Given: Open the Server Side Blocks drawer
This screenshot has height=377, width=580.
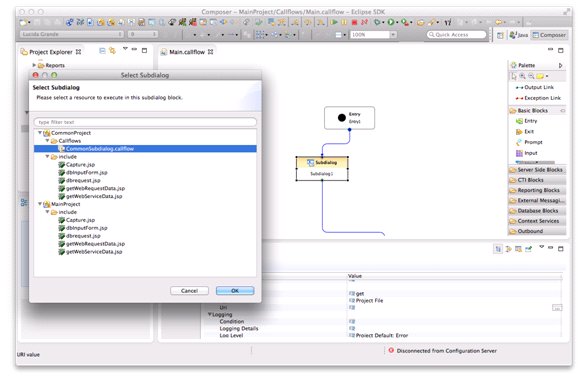Looking at the screenshot, I should 537,170.
